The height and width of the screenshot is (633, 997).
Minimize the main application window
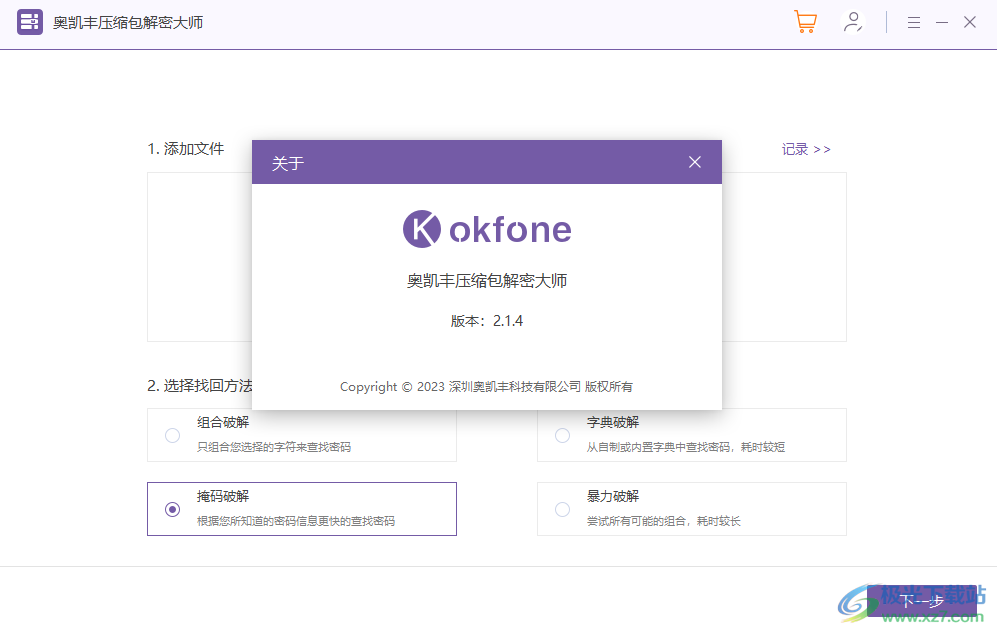click(942, 23)
